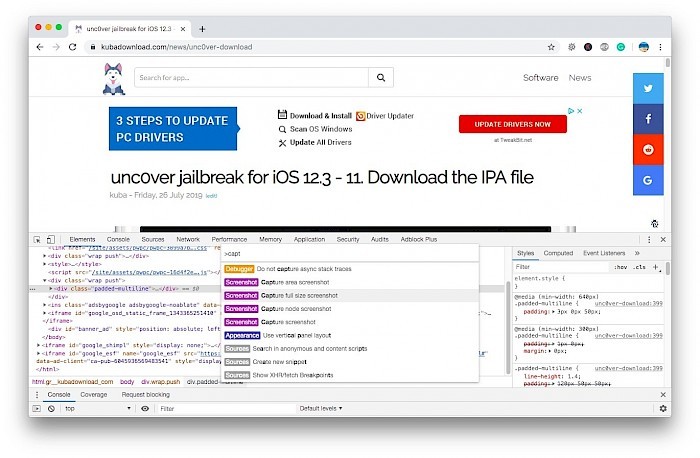Click the Search for app field
Image resolution: width=700 pixels, height=458 pixels.
251,78
